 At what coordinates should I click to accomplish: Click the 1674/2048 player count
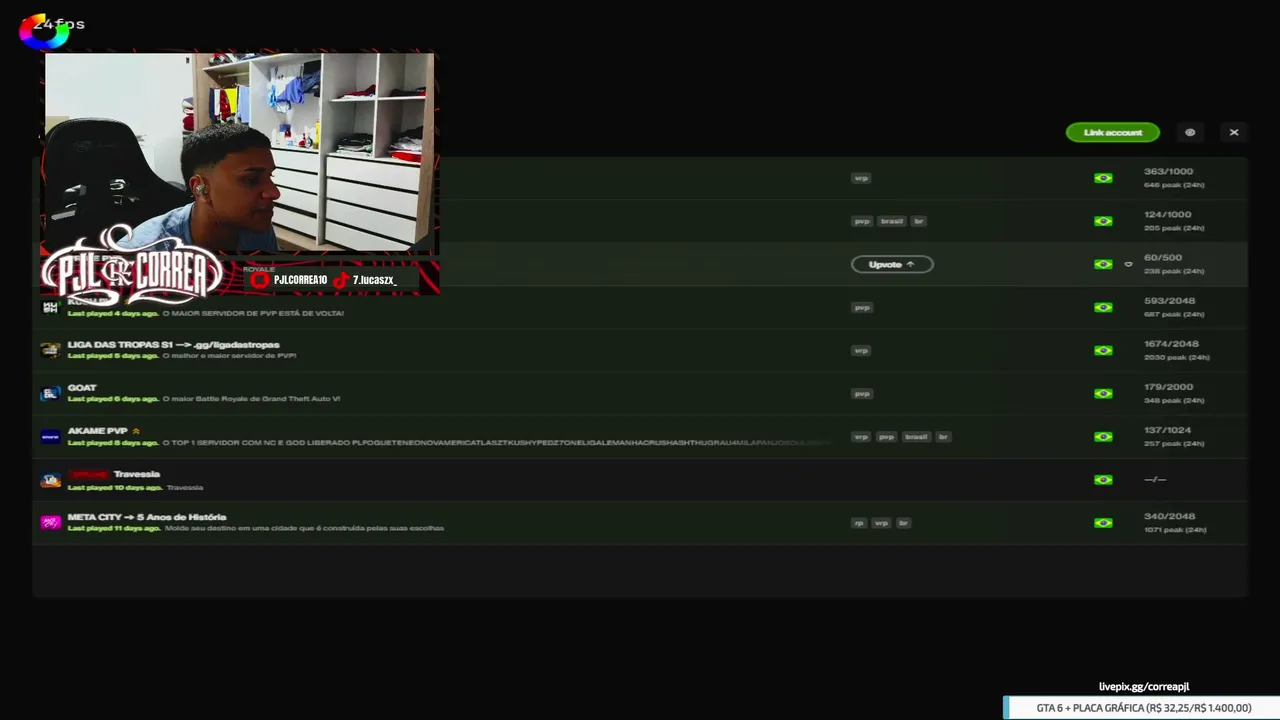[x=1170, y=344]
